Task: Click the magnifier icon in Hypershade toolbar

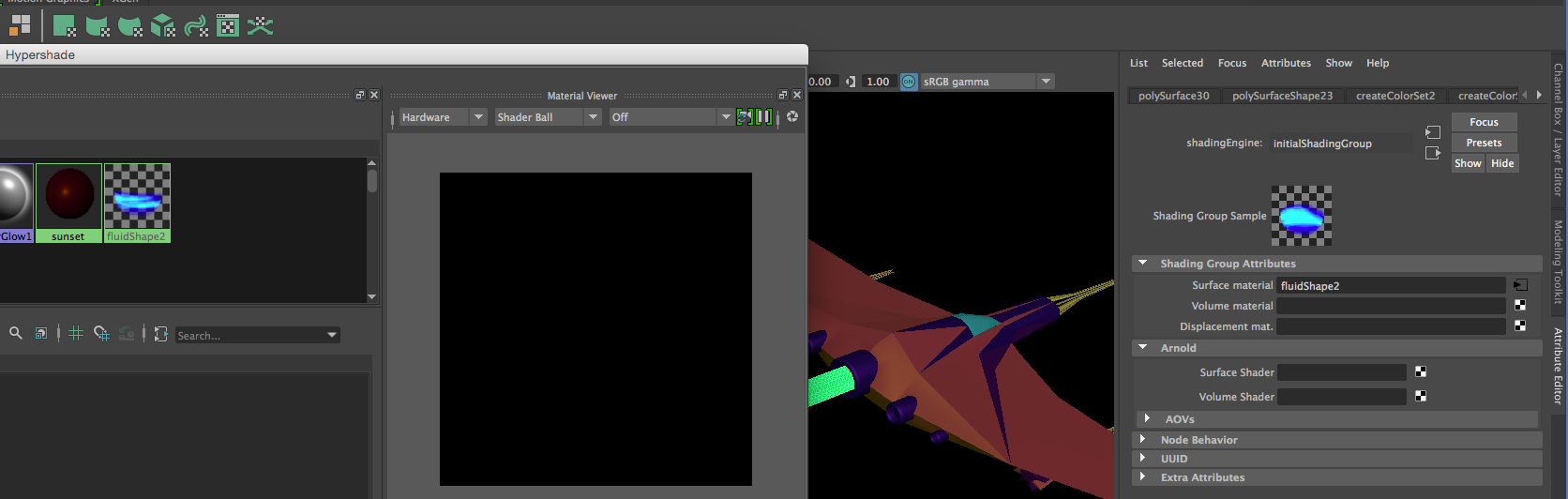Action: click(x=16, y=333)
